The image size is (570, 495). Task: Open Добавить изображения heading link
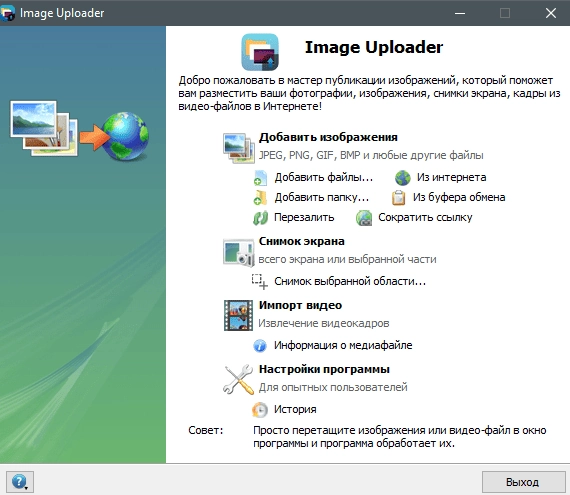click(328, 137)
